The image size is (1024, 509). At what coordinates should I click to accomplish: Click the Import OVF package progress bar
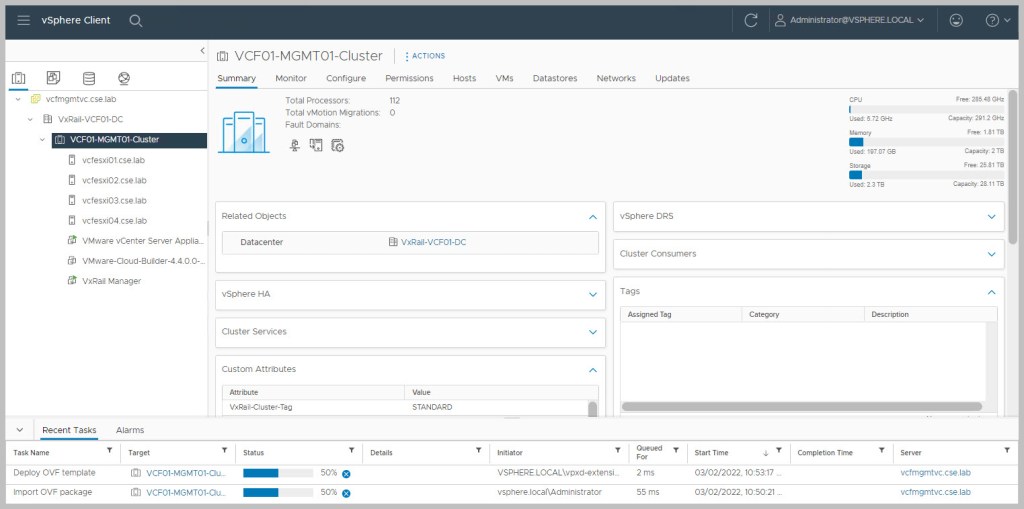coord(277,492)
